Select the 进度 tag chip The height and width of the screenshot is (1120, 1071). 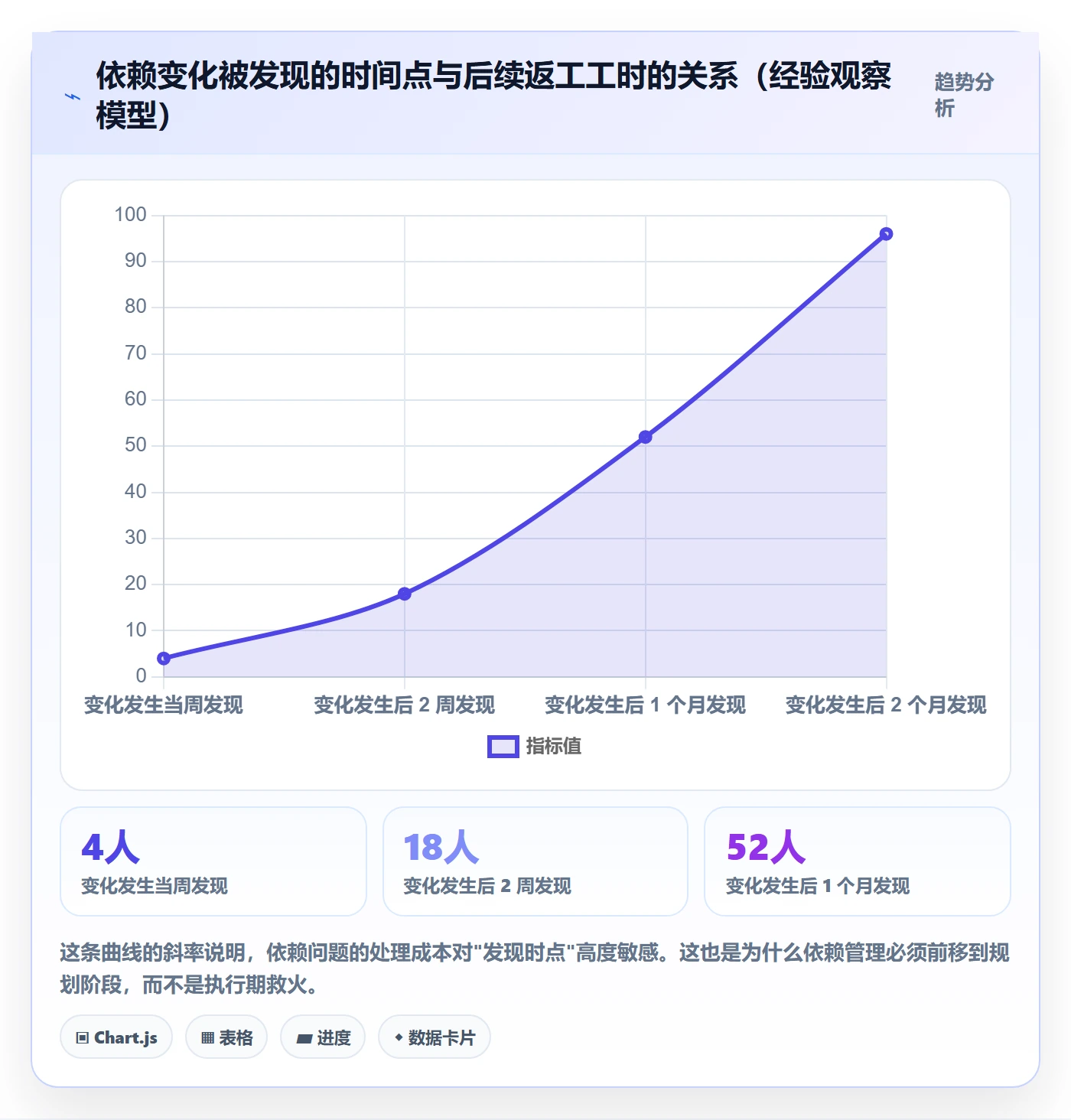[323, 1037]
